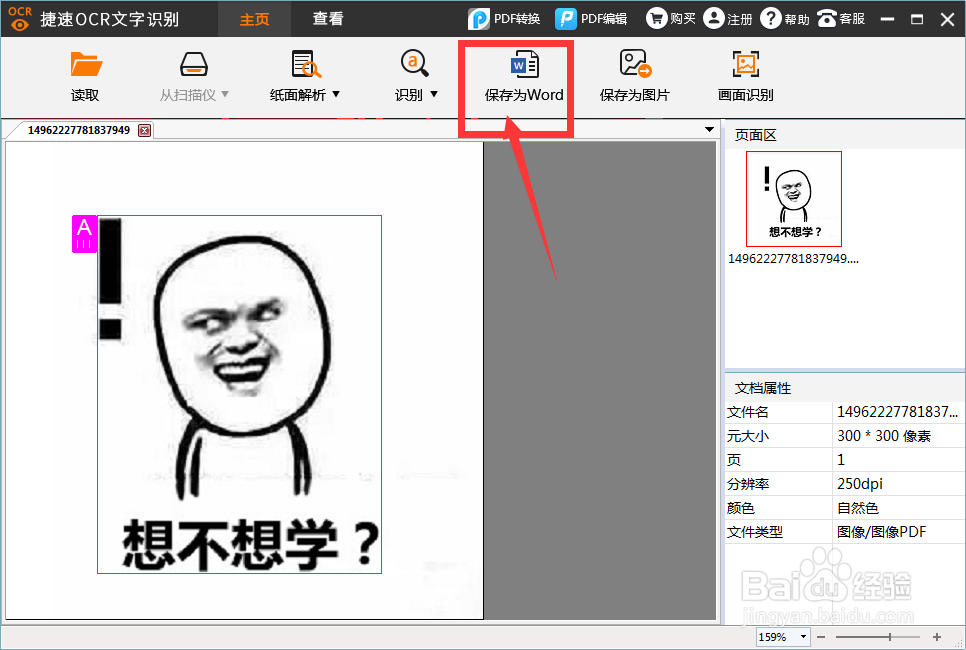Expand the 纸面解析 dropdown arrow
The image size is (966, 650).
[x=336, y=94]
